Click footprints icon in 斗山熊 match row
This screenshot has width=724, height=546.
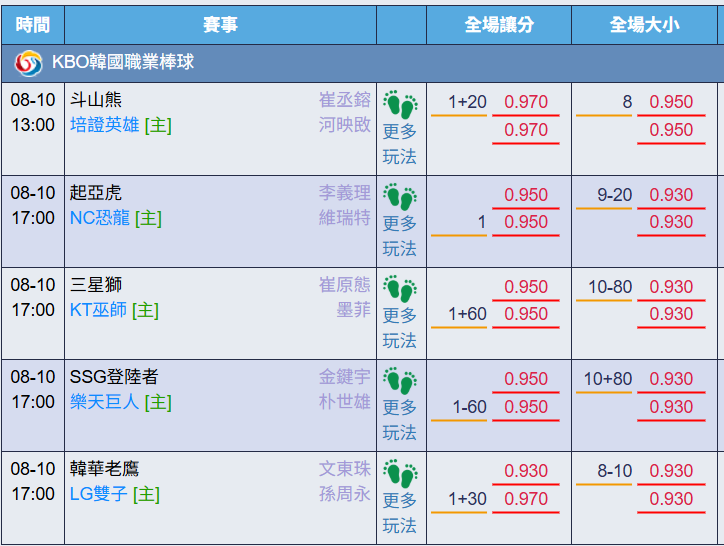[x=400, y=104]
